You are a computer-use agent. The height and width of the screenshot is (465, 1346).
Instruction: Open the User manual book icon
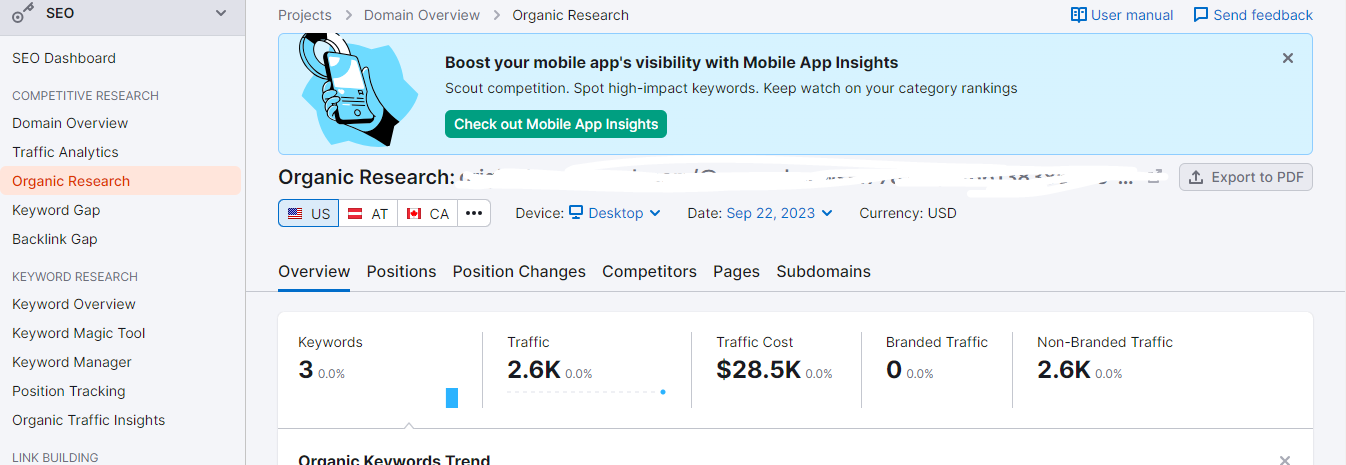point(1078,15)
